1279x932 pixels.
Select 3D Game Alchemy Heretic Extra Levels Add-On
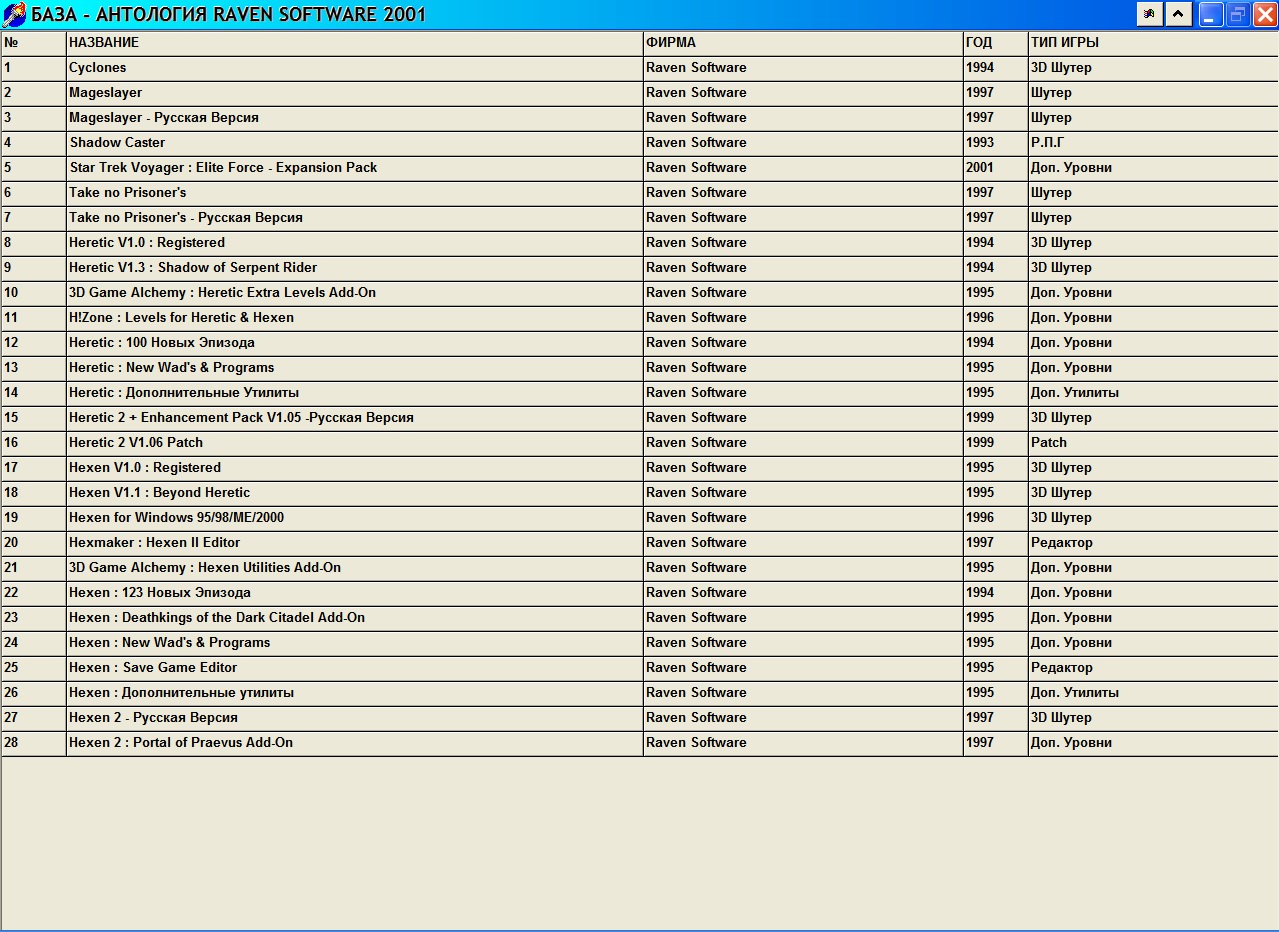click(223, 293)
